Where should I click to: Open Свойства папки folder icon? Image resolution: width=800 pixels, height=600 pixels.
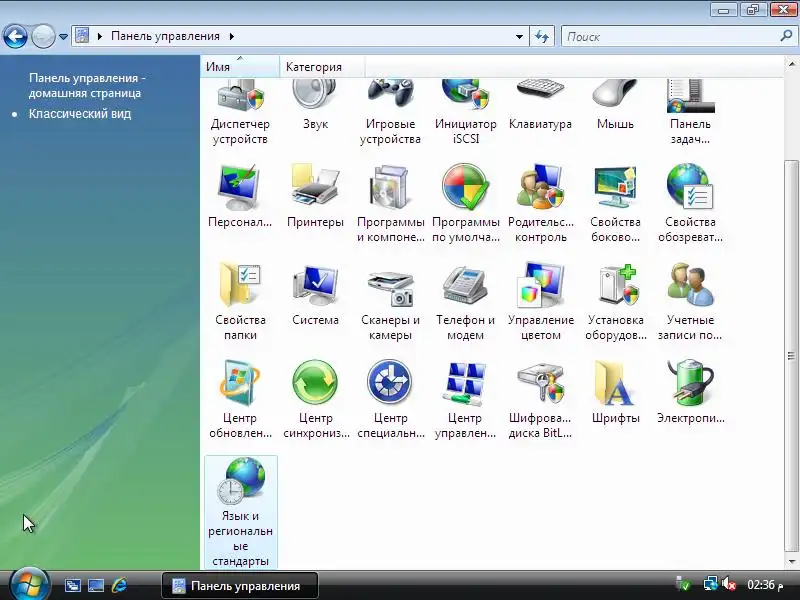click(x=240, y=285)
